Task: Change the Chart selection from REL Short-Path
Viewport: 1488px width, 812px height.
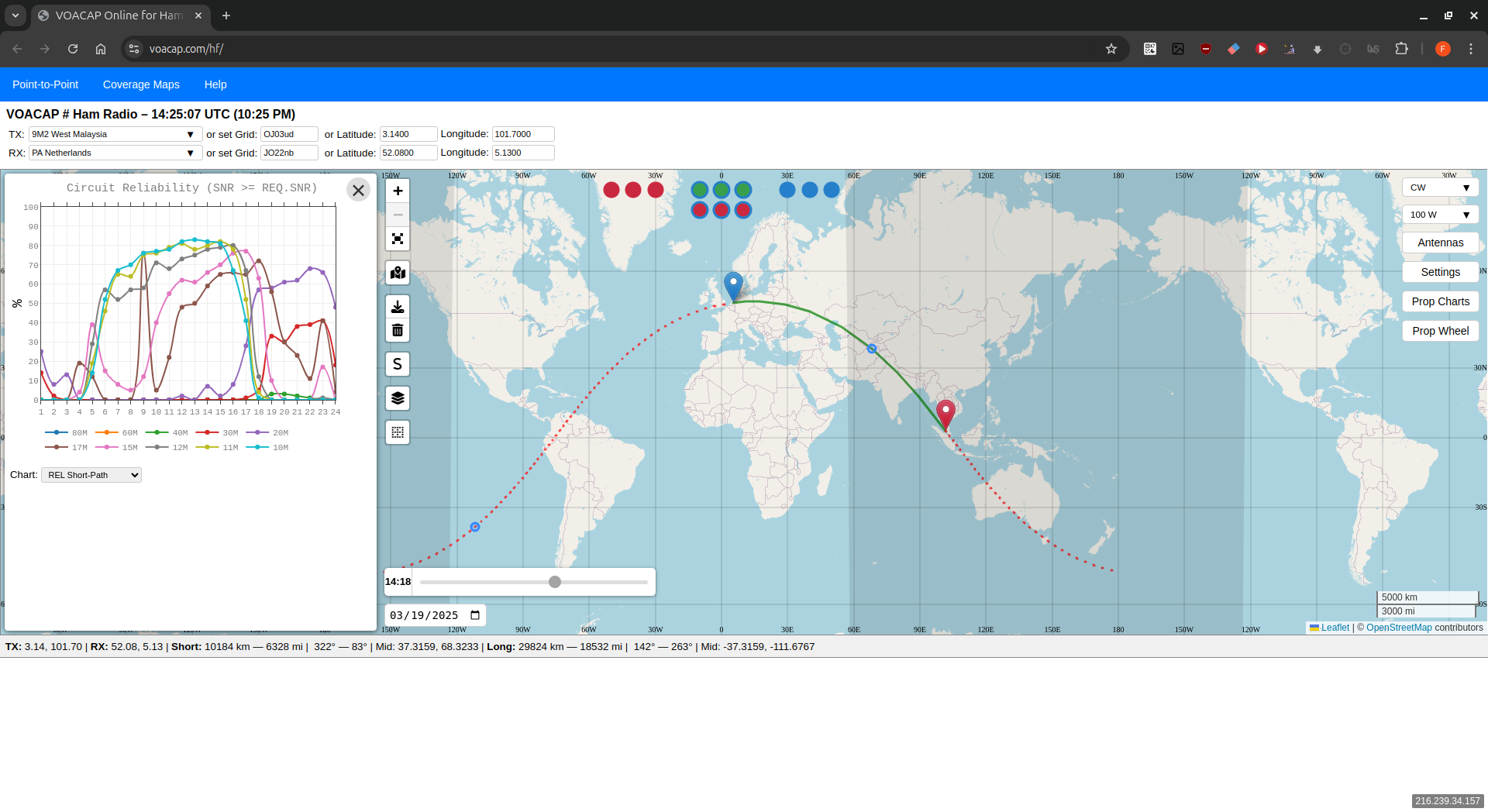Action: (91, 474)
